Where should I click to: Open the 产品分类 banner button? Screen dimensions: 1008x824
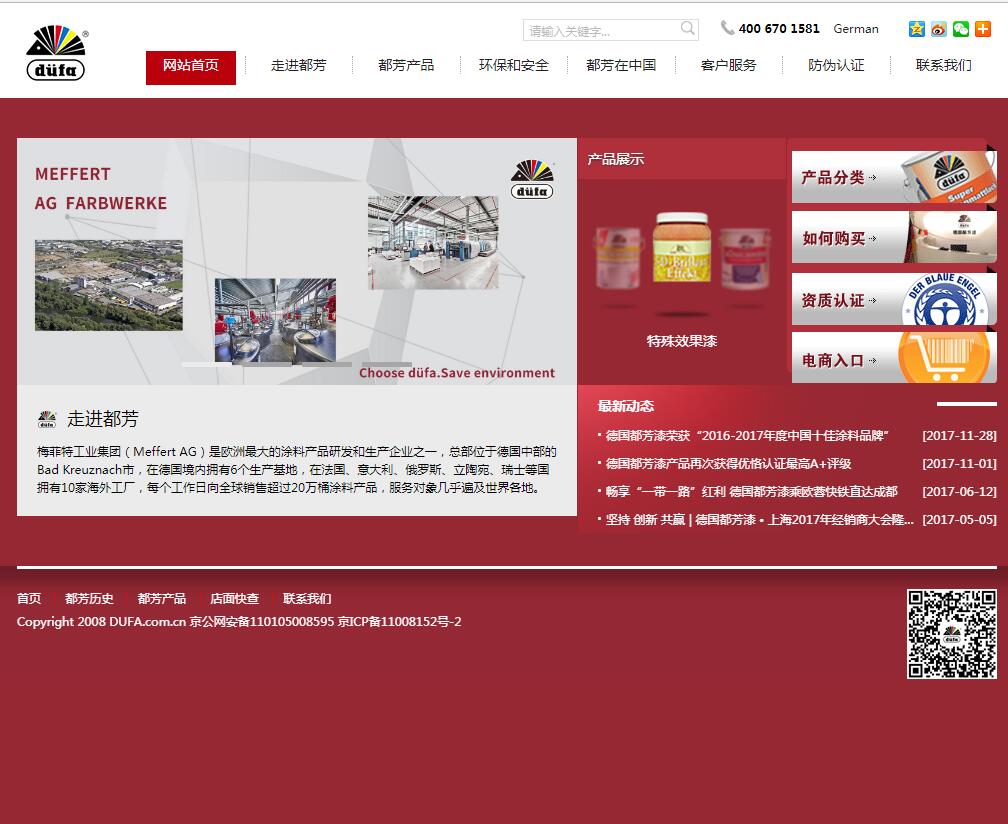click(894, 177)
